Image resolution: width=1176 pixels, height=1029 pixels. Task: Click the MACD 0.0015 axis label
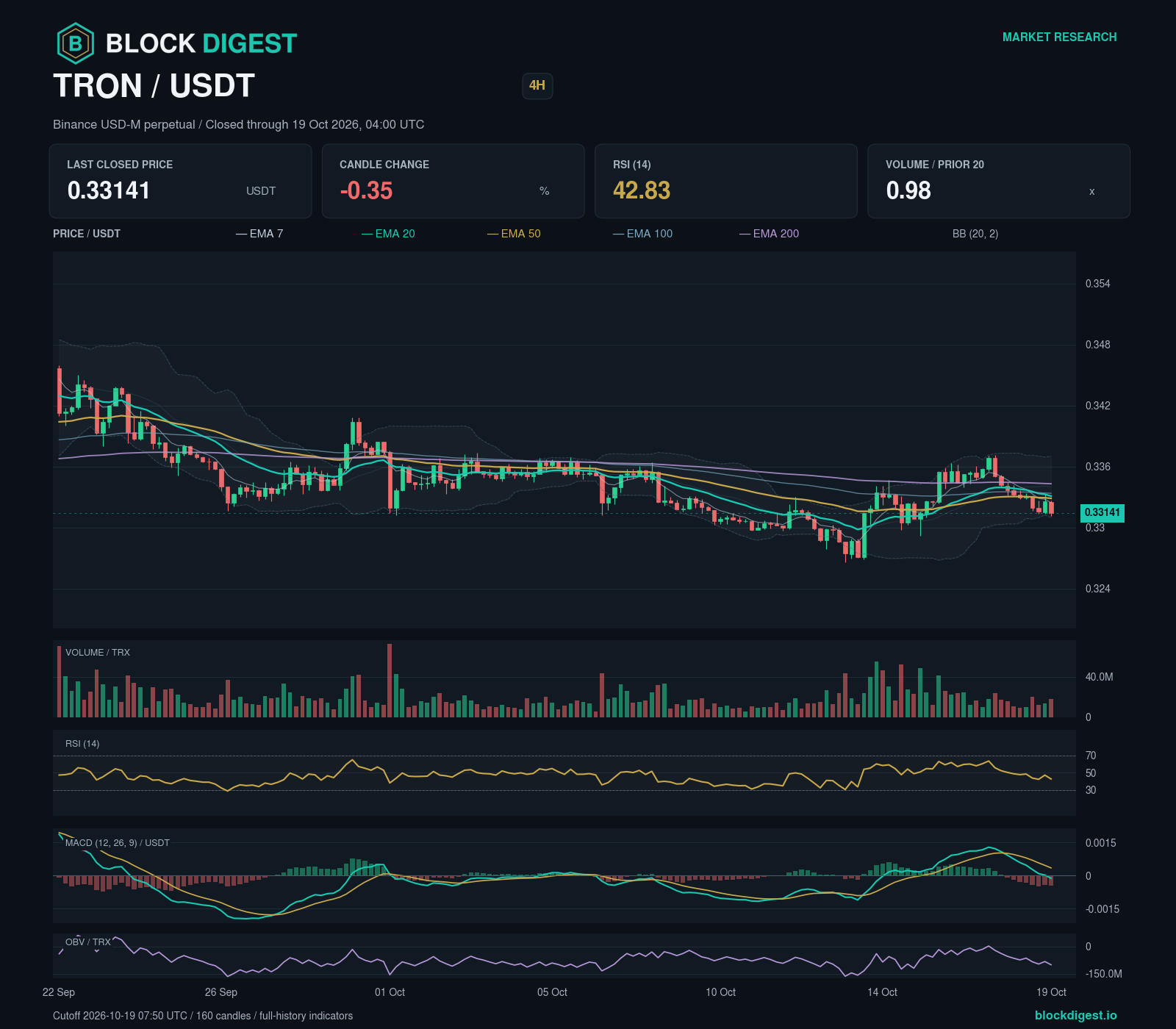click(x=1100, y=843)
